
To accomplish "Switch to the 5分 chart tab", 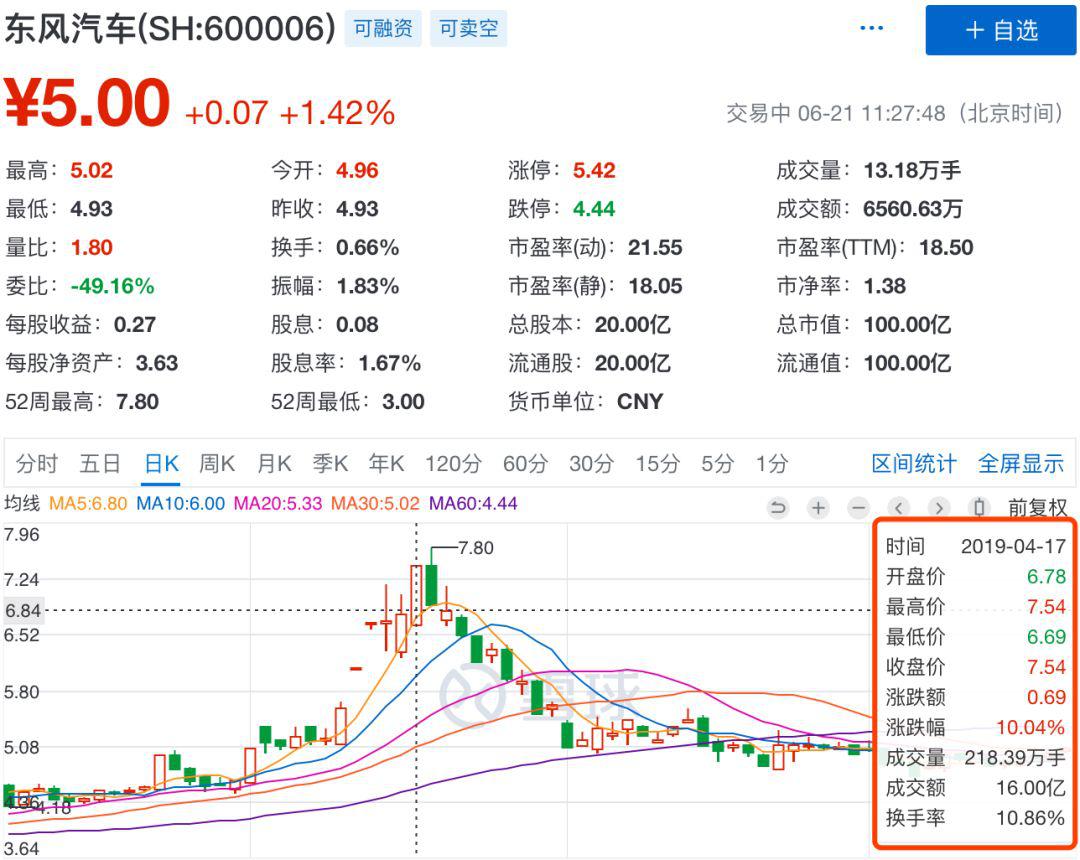I will coord(718,463).
